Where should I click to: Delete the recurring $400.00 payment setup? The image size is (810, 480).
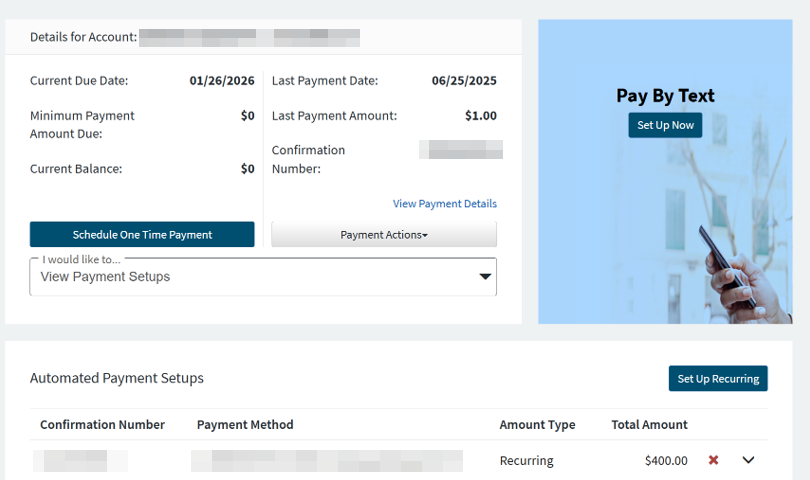pos(713,460)
